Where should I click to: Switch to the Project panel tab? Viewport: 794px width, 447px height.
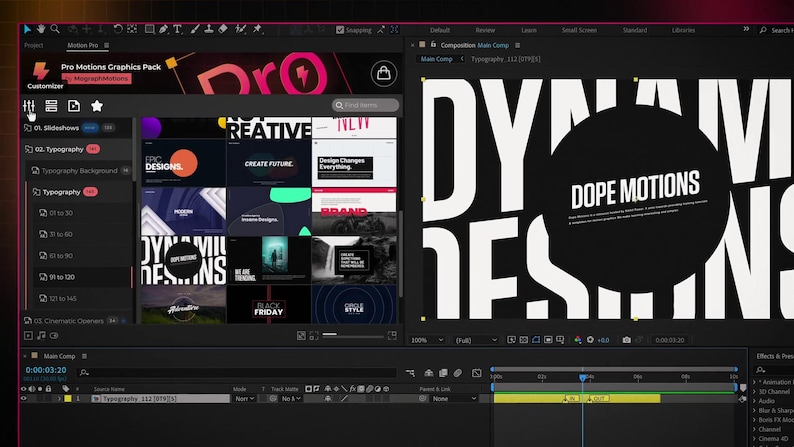tap(33, 45)
